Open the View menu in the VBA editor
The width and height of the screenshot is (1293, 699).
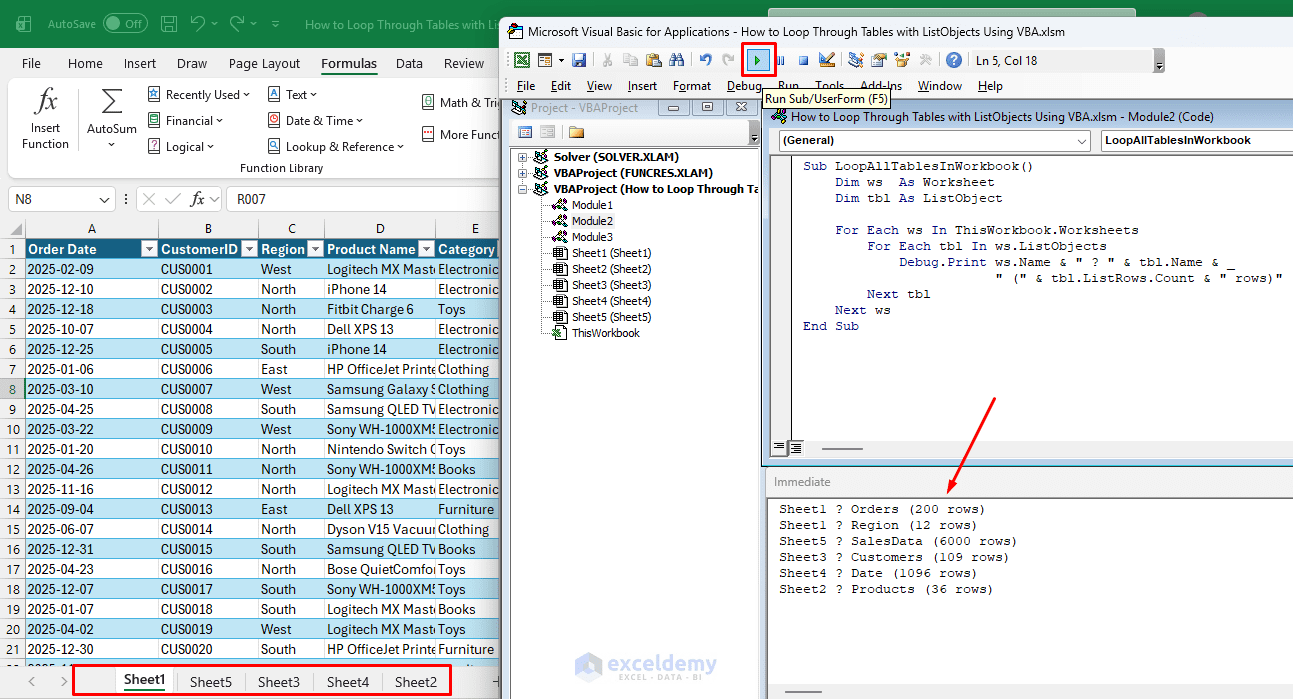(600, 86)
